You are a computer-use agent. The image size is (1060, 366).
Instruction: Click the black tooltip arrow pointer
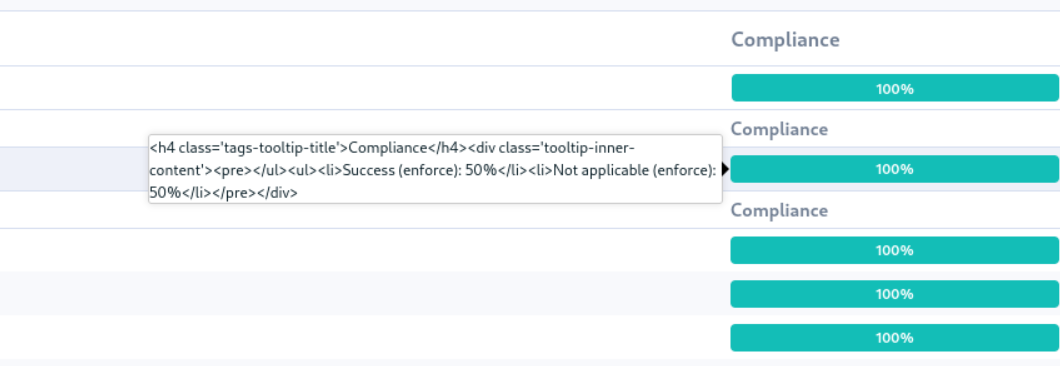coord(726,169)
